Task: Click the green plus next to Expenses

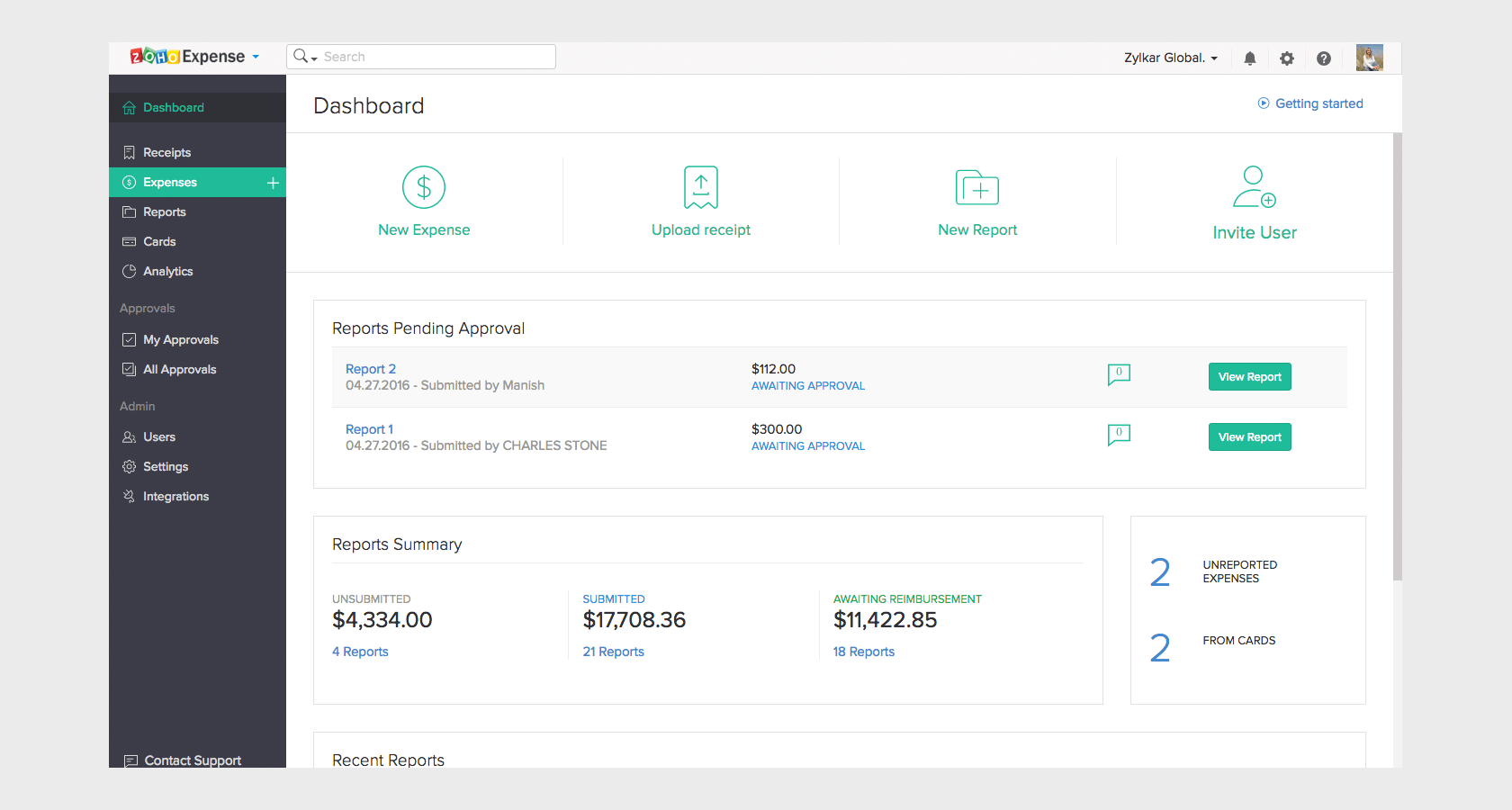Action: (272, 182)
